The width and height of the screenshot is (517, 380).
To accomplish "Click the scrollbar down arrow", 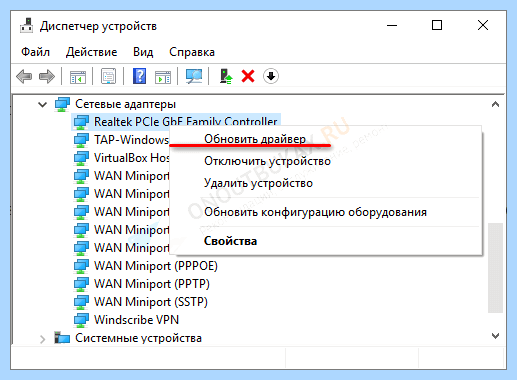I will 495,336.
